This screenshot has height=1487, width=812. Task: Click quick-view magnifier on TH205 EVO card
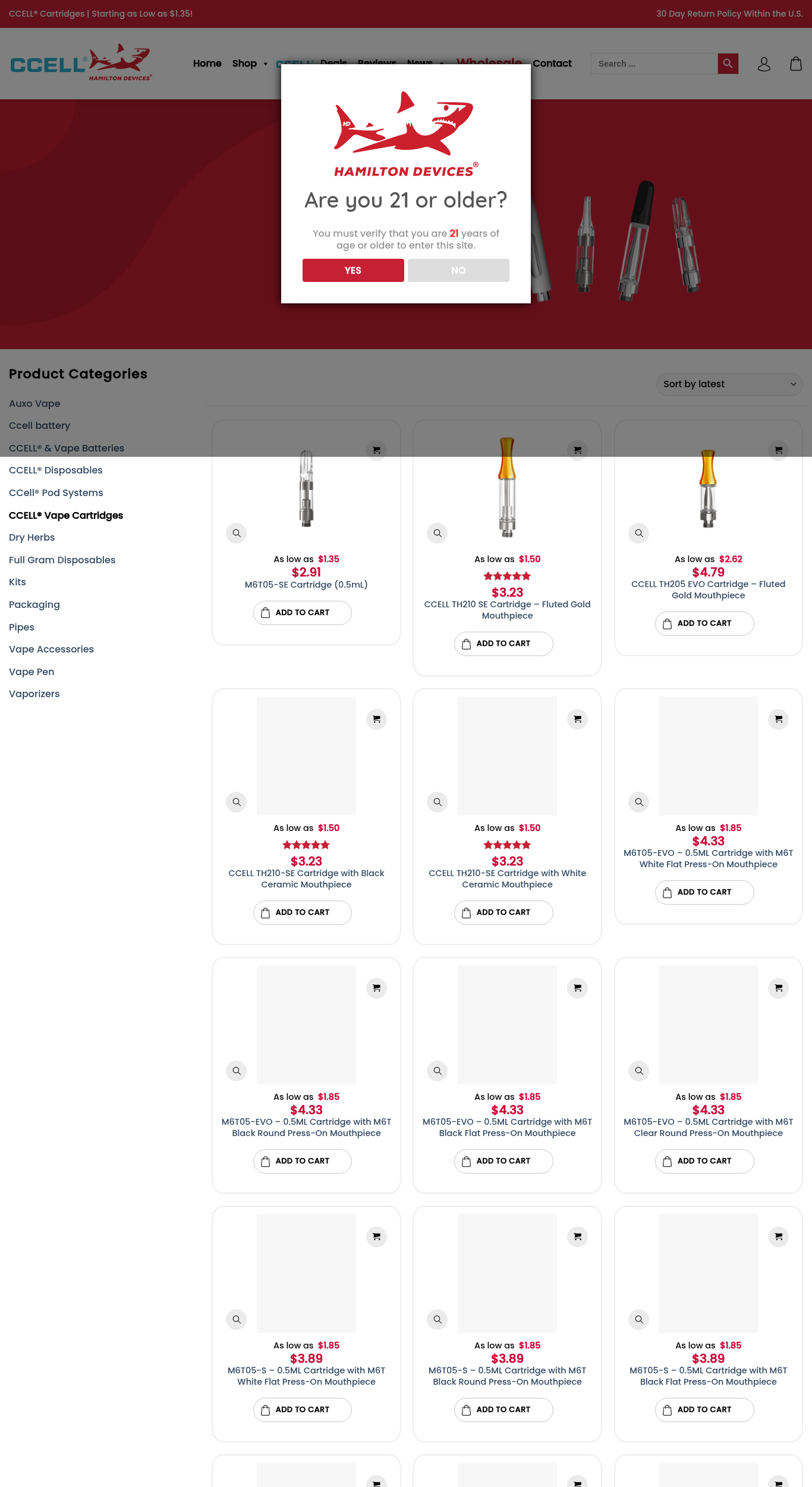click(x=639, y=533)
